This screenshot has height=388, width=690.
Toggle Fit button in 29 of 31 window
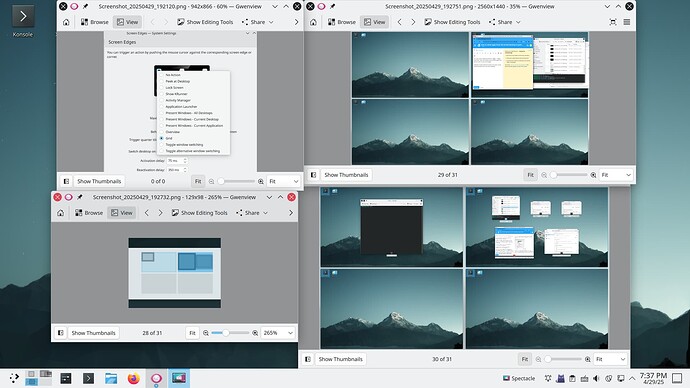click(530, 175)
